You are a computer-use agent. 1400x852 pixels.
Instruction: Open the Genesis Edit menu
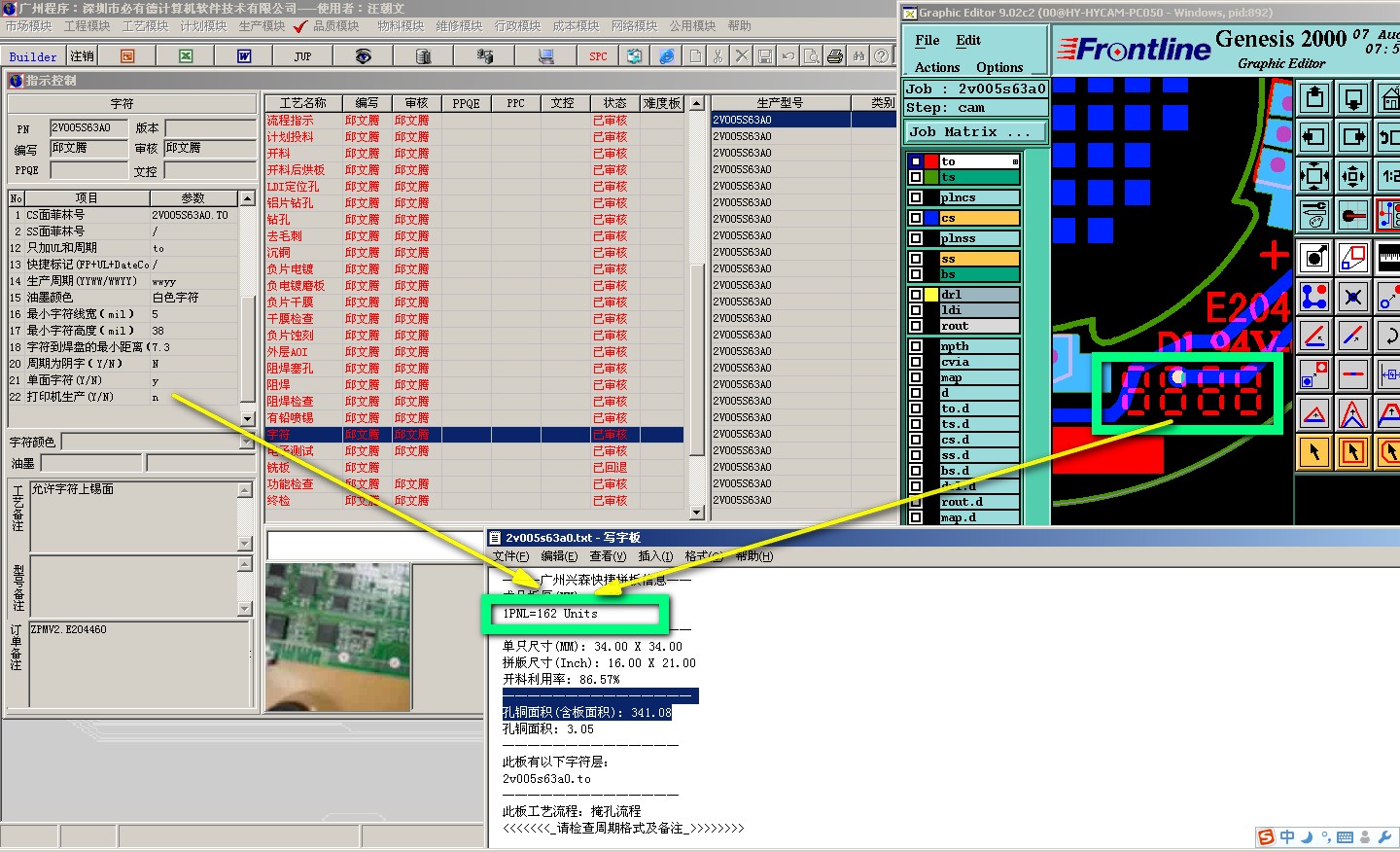[x=968, y=40]
